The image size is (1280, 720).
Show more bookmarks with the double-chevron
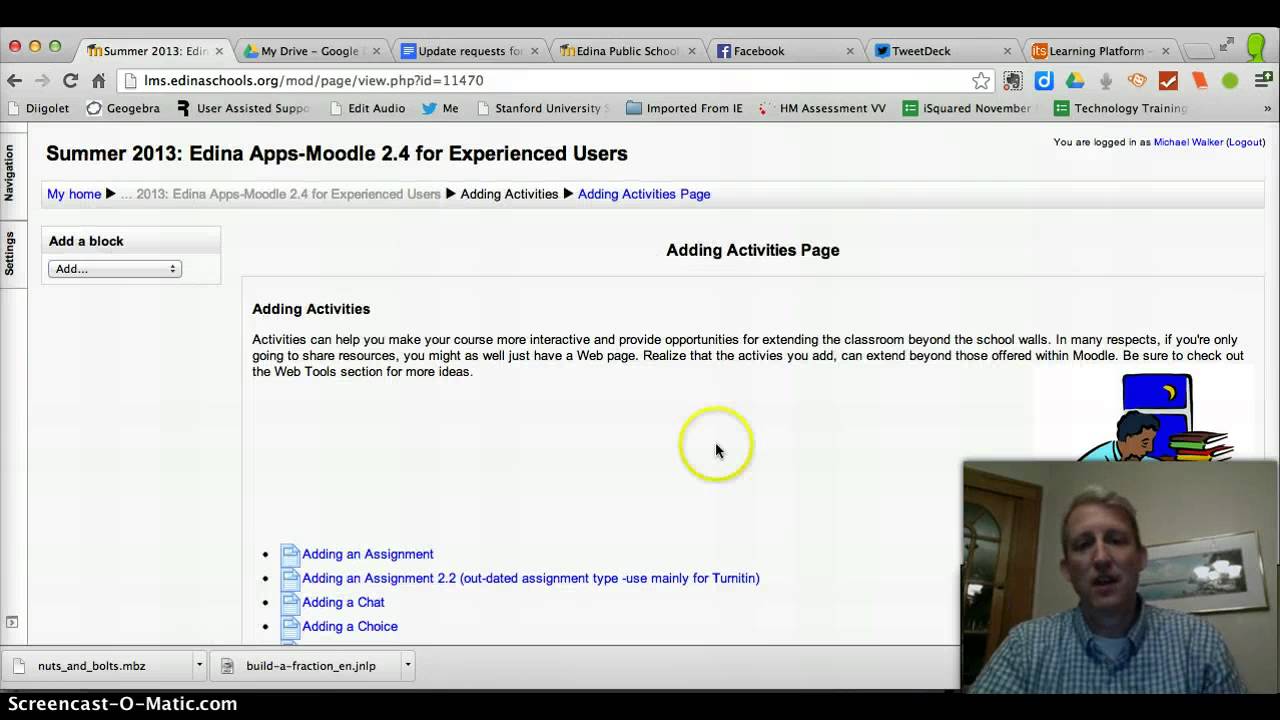point(1267,108)
